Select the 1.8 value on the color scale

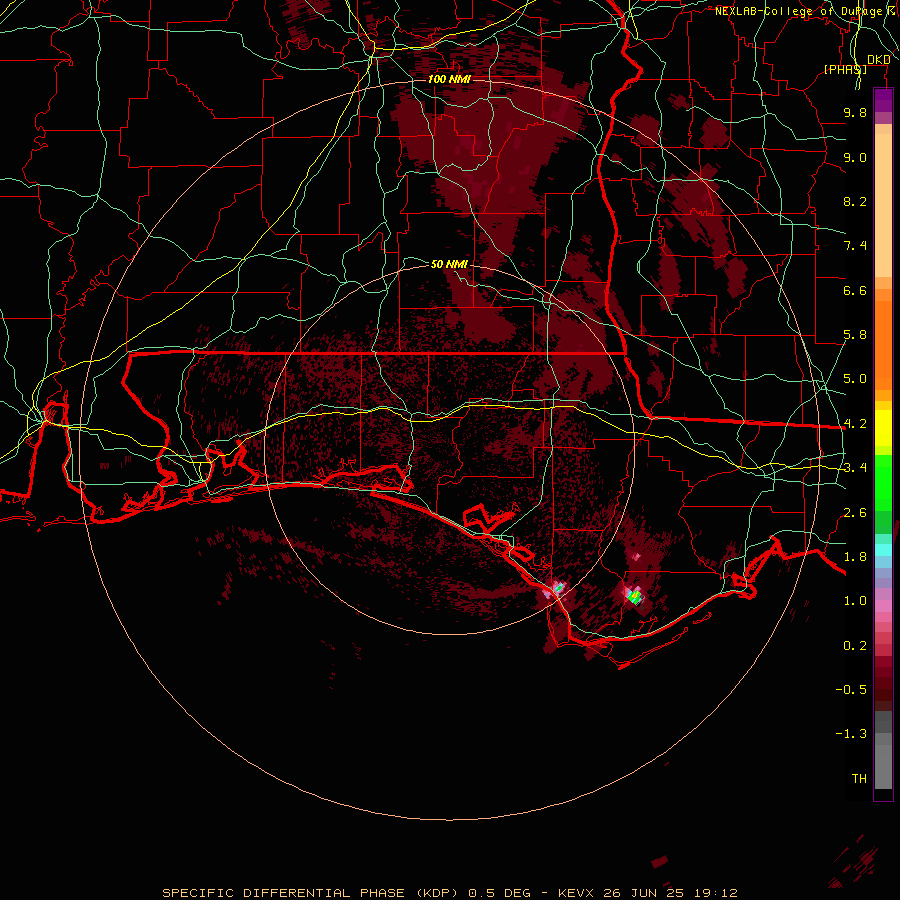(855, 557)
